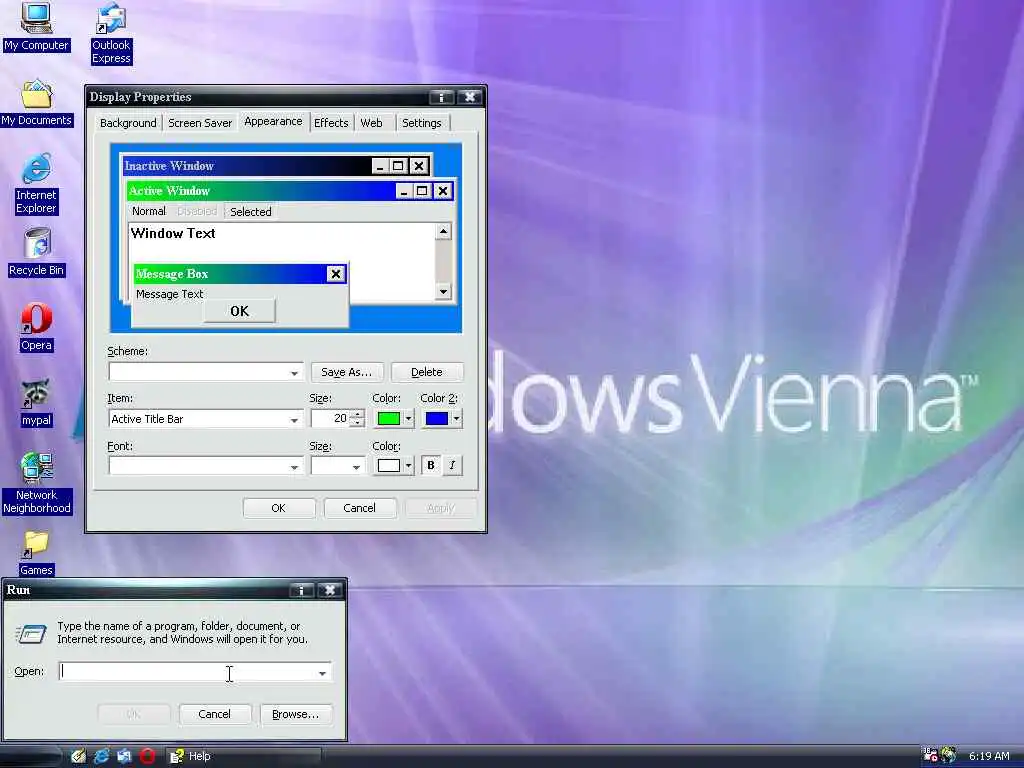The width and height of the screenshot is (1024, 768).
Task: Toggle the Italic font button
Action: pos(452,465)
